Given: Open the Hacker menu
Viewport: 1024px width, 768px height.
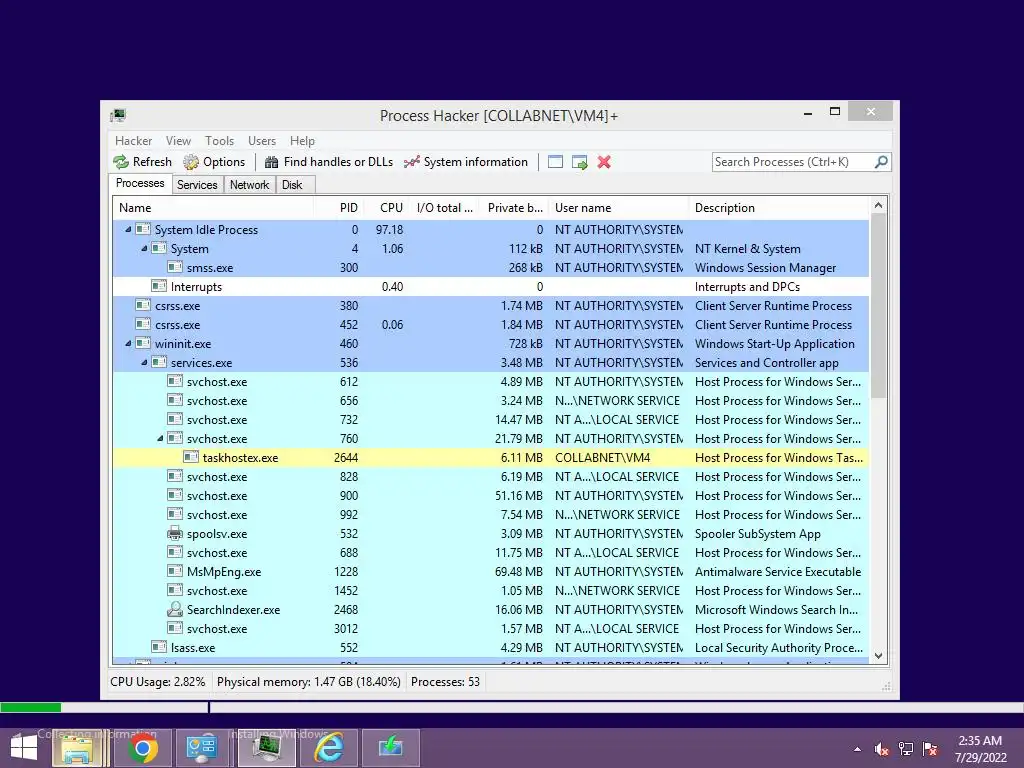Looking at the screenshot, I should click(x=133, y=140).
